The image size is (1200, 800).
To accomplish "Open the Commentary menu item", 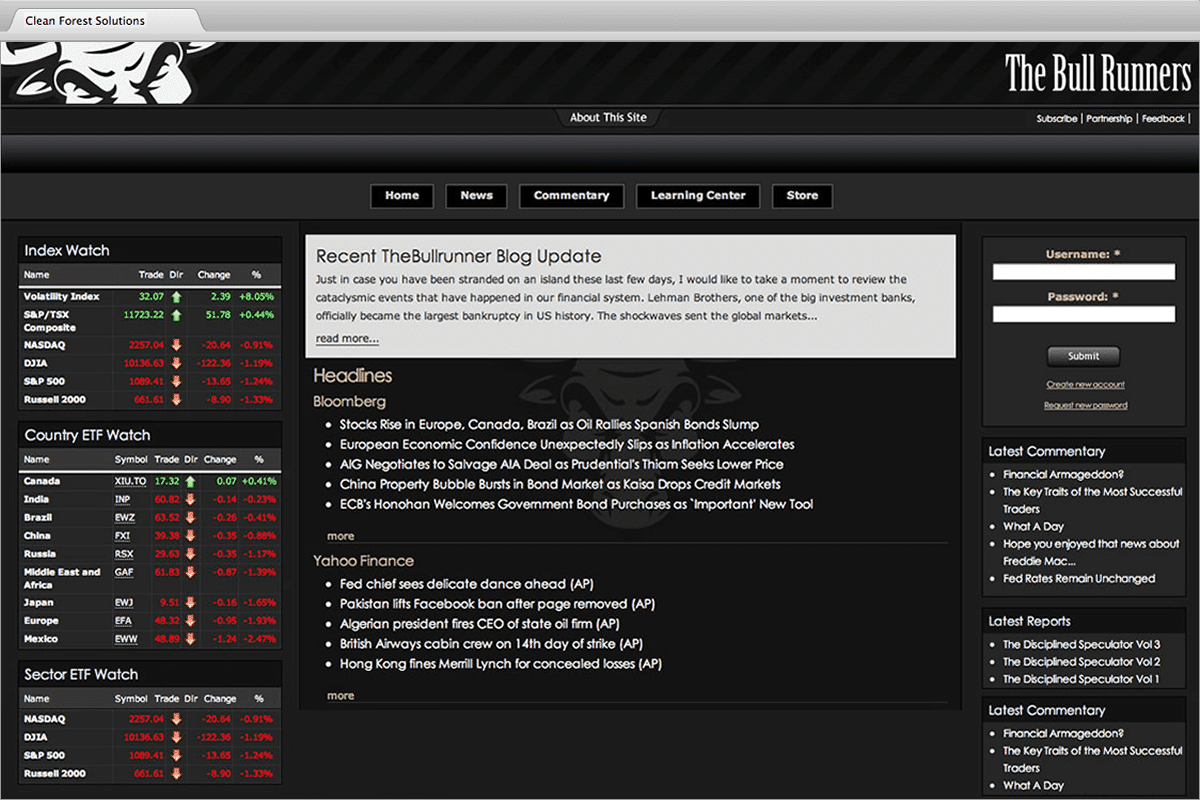I will pos(571,196).
